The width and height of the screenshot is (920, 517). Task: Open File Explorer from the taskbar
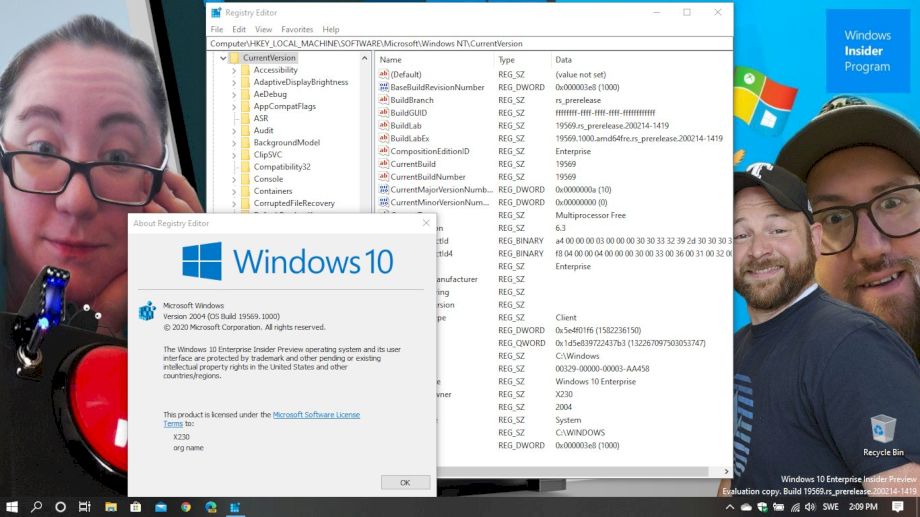click(x=111, y=507)
